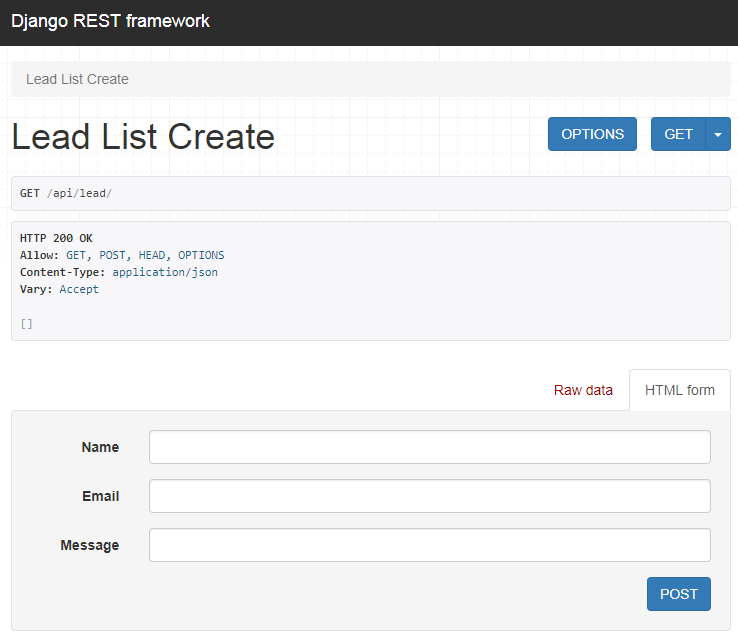Switch to the Raw data tab
The width and height of the screenshot is (738, 638).
583,390
